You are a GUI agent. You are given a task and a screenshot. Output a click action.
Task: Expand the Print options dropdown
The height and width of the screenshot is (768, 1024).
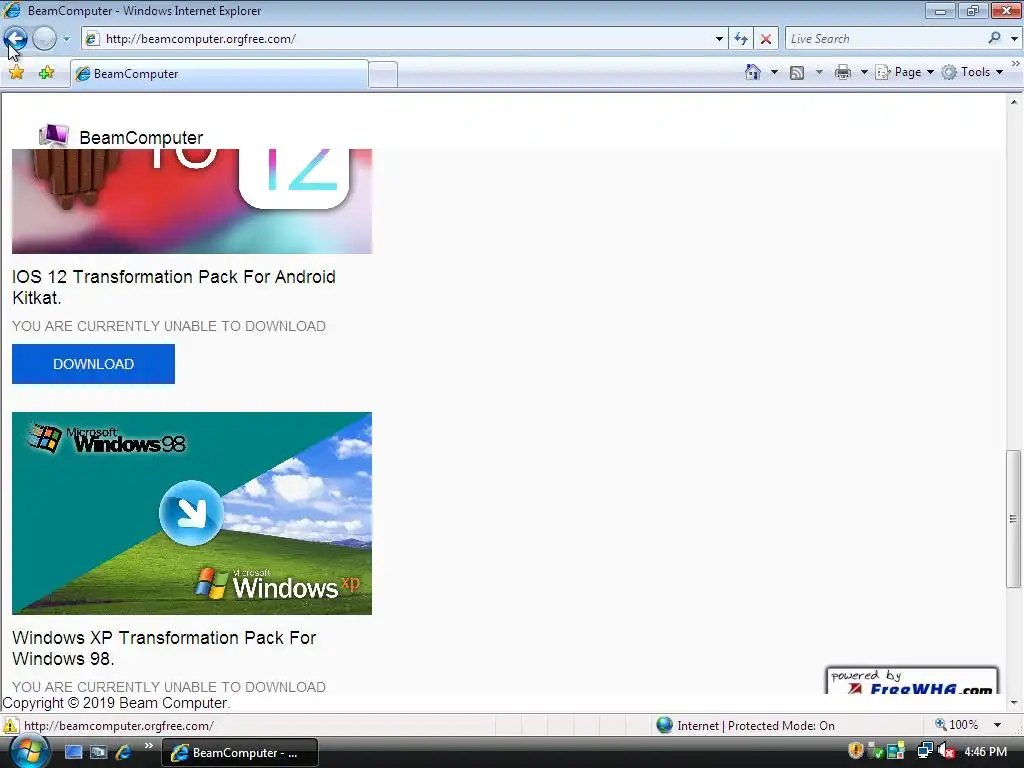tap(863, 72)
